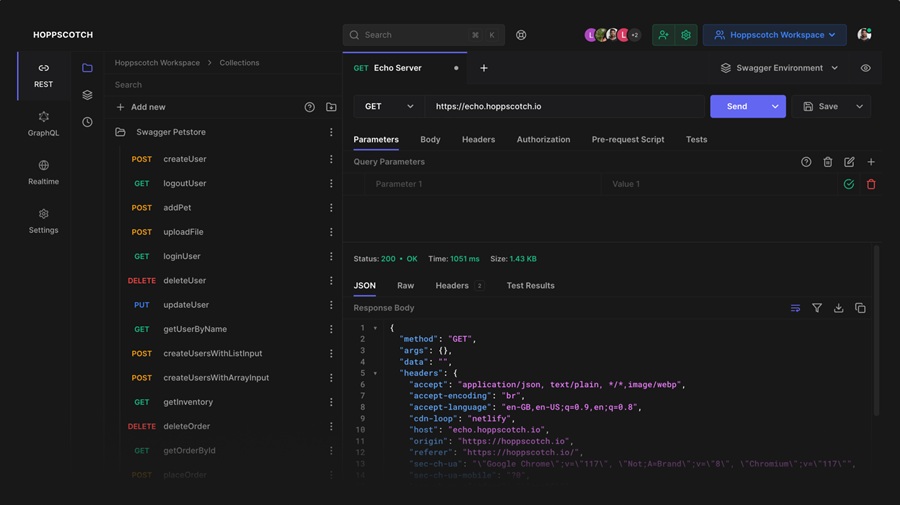Click the Collections breadcrumb

point(239,63)
